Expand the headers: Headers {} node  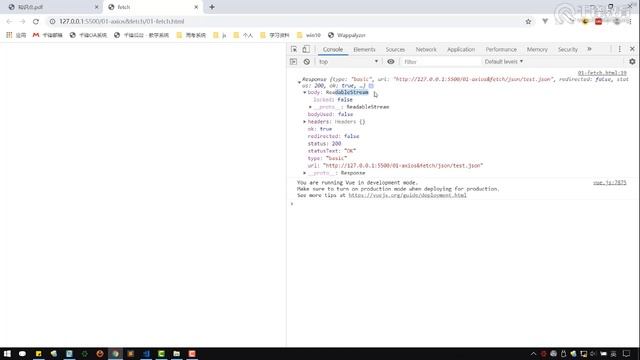[304, 122]
